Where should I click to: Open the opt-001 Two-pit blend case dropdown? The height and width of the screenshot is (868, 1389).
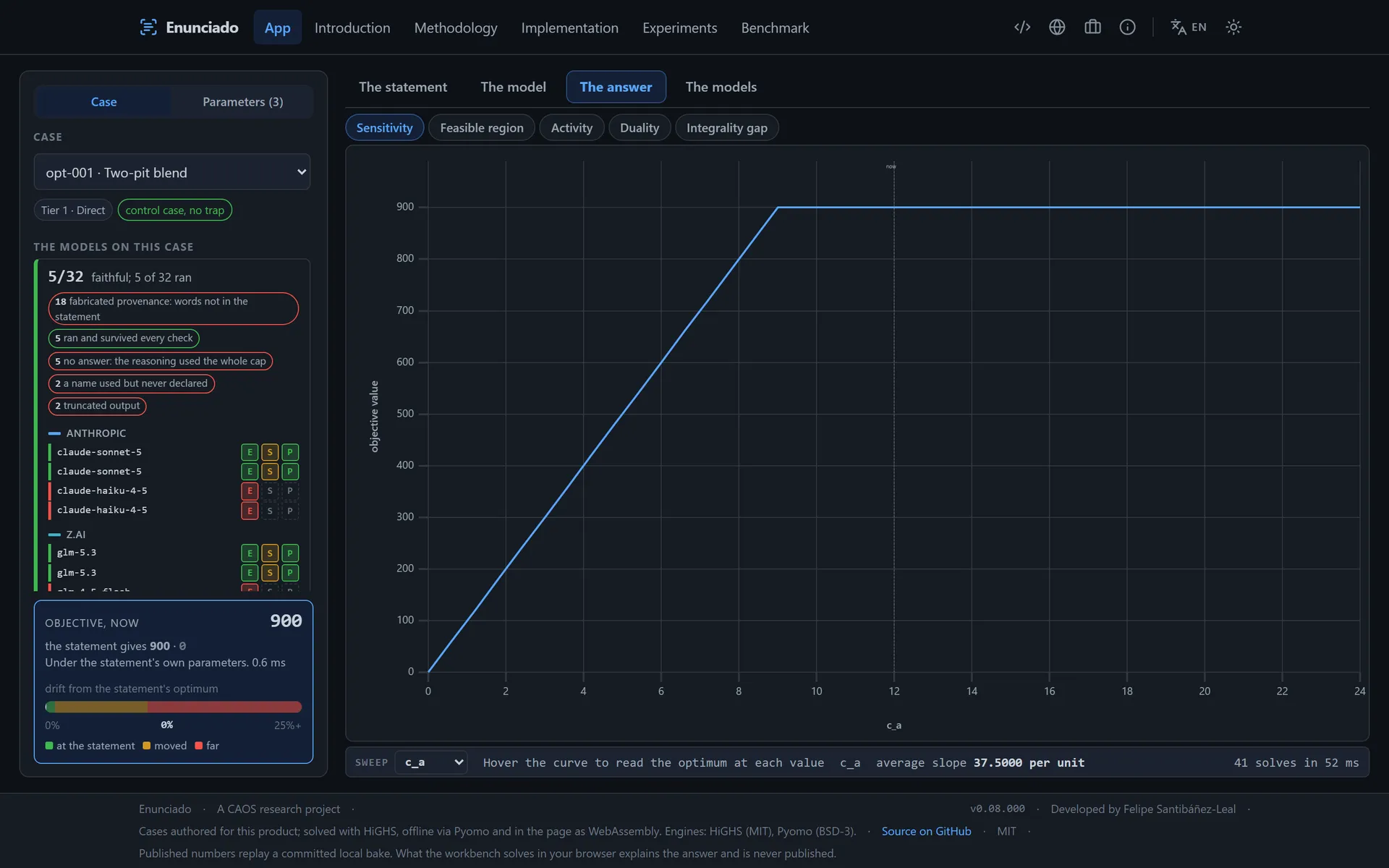tap(172, 172)
